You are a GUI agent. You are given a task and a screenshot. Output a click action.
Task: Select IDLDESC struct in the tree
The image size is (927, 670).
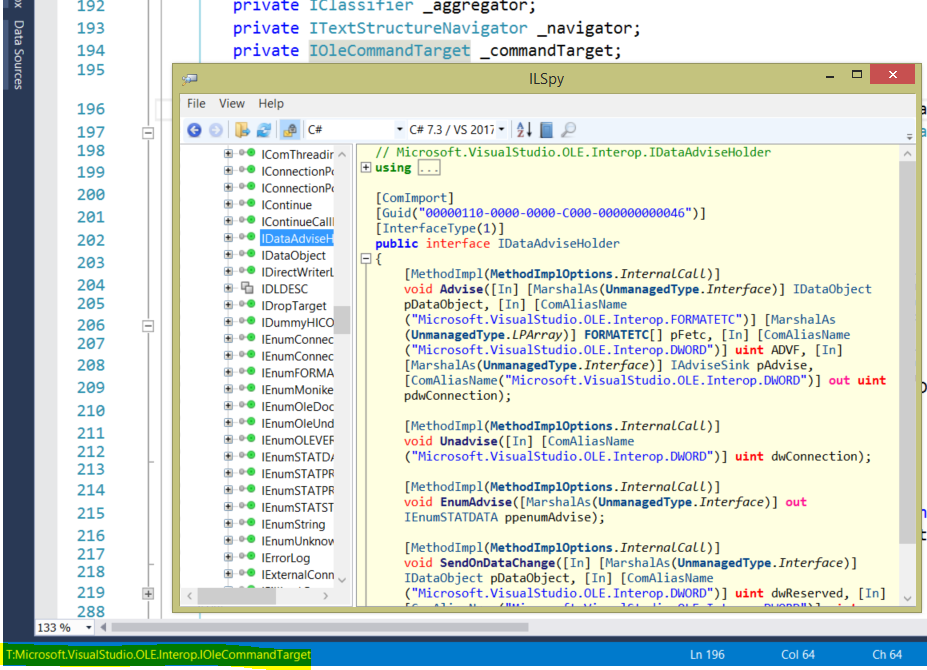pos(284,289)
